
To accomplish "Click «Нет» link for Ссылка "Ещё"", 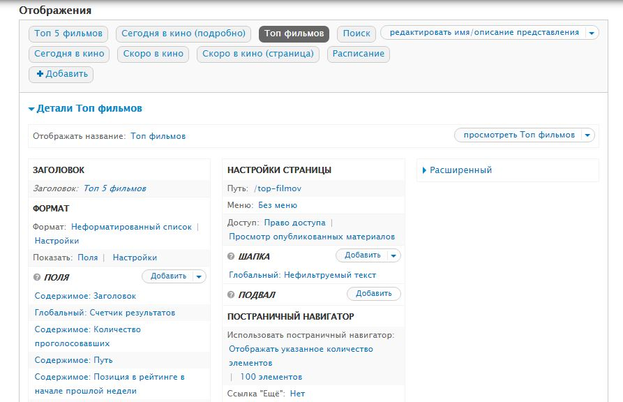I will [298, 394].
